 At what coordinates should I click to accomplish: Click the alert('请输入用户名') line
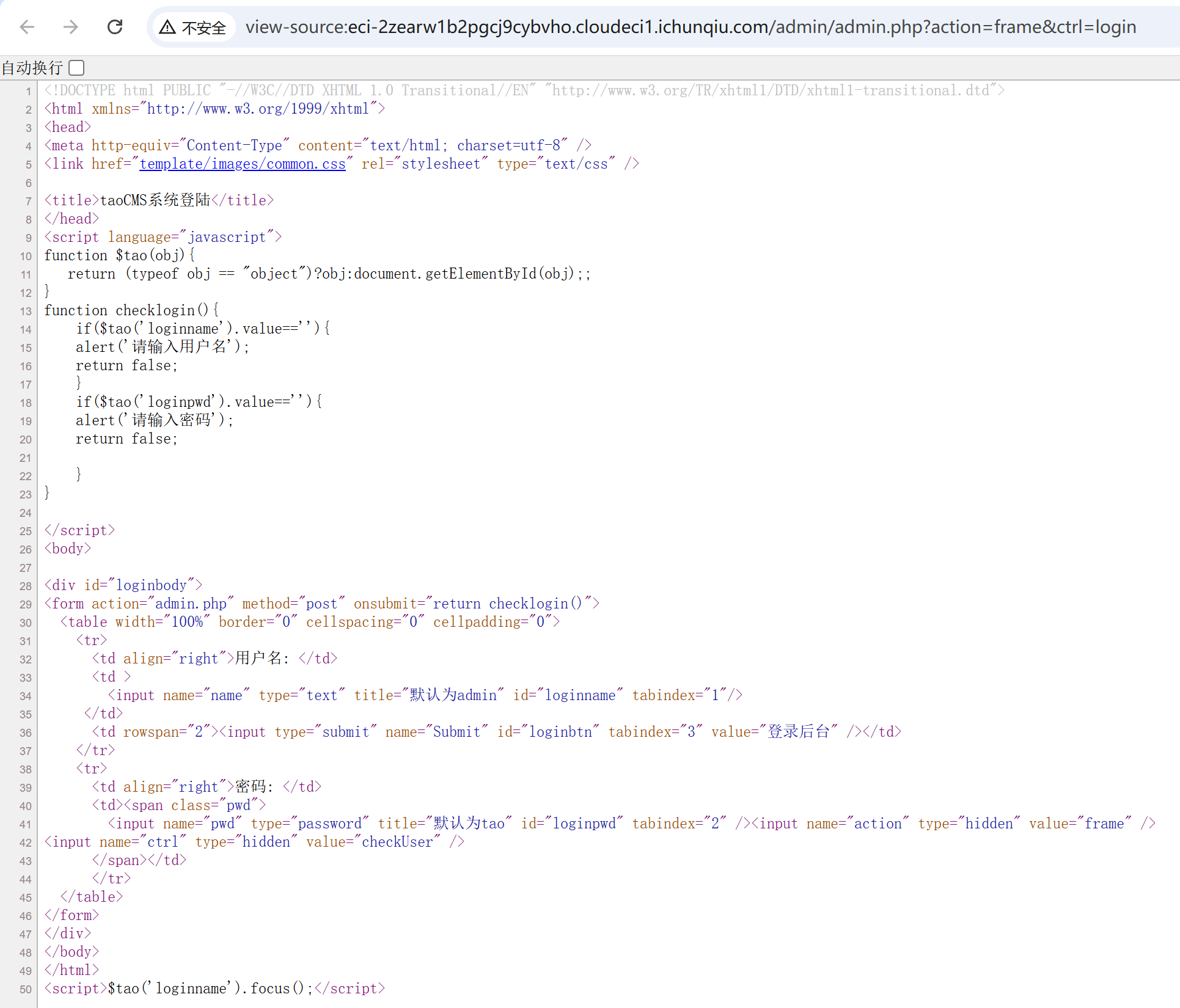pyautogui.click(x=163, y=347)
